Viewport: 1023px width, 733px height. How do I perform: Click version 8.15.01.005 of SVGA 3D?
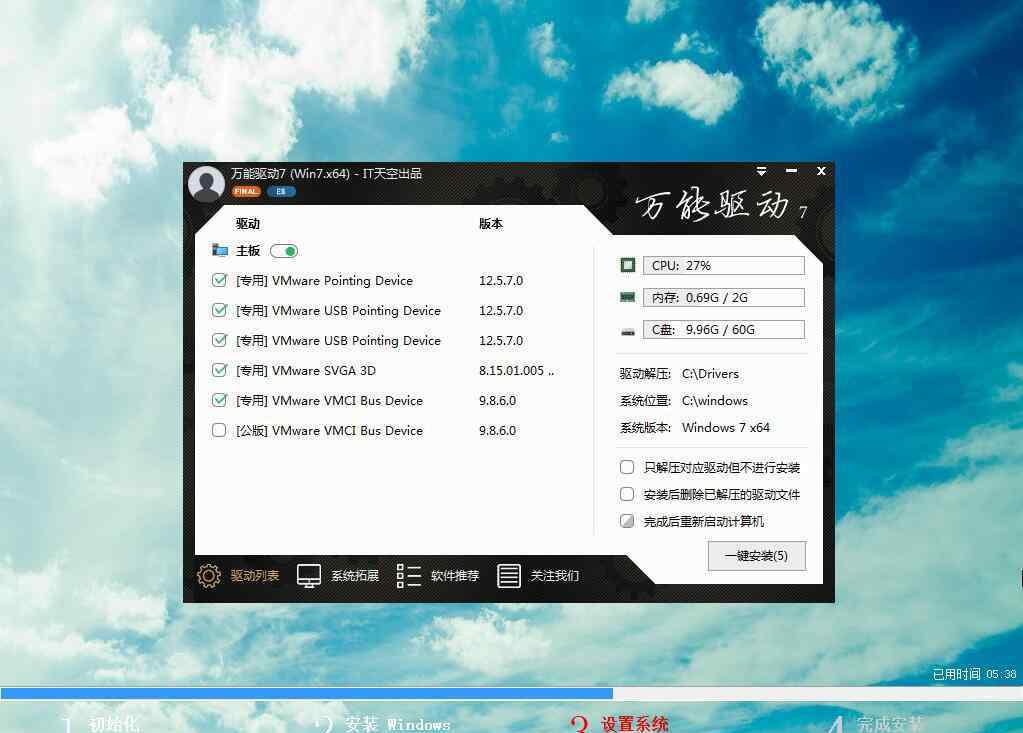point(516,370)
